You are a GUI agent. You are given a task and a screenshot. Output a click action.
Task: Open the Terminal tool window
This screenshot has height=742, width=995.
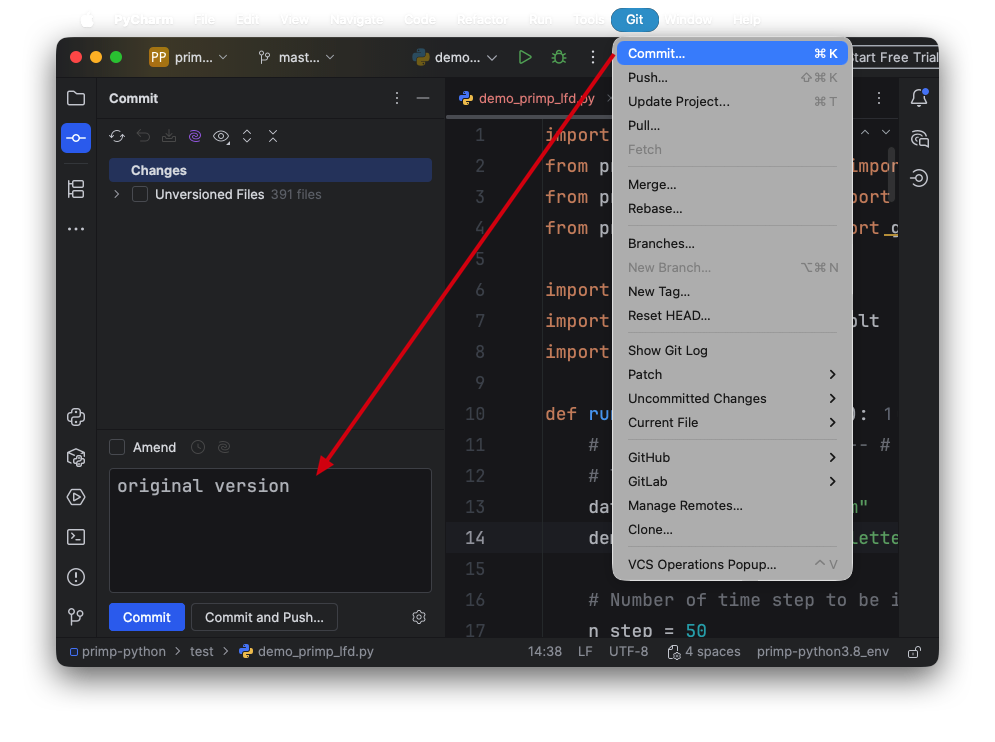point(76,537)
